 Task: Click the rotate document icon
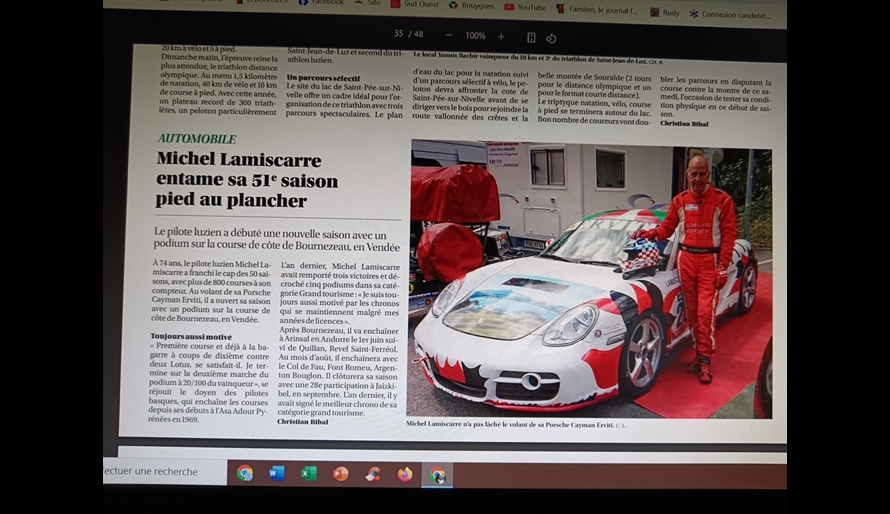[551, 37]
